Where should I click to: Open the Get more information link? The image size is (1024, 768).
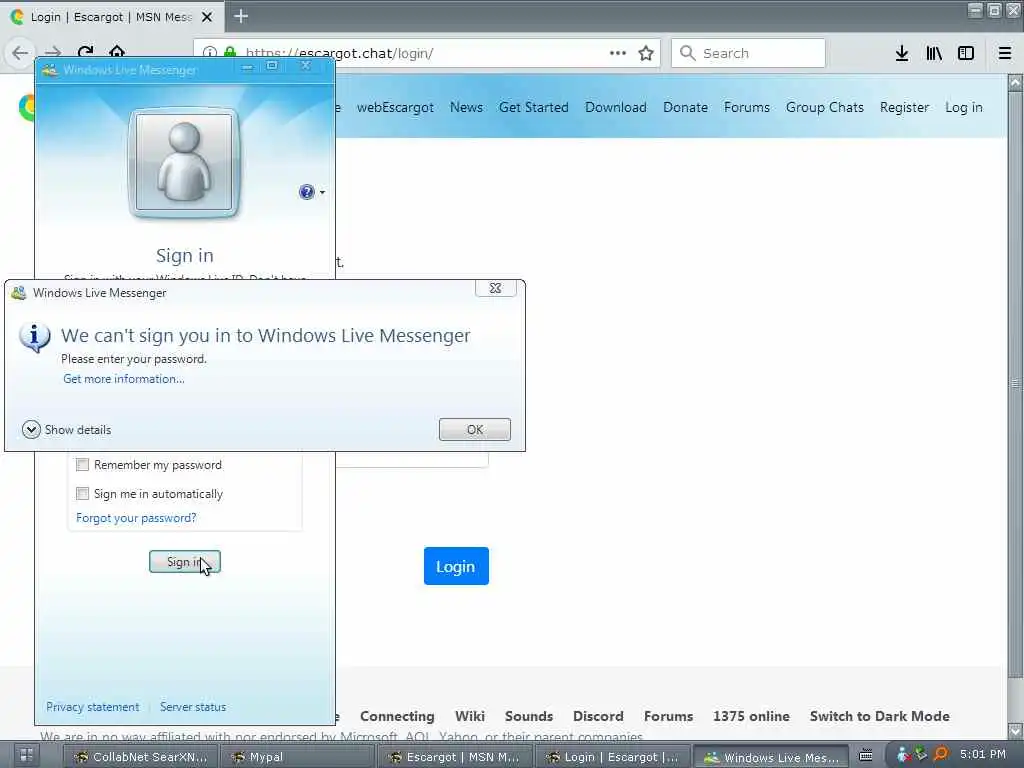point(124,379)
